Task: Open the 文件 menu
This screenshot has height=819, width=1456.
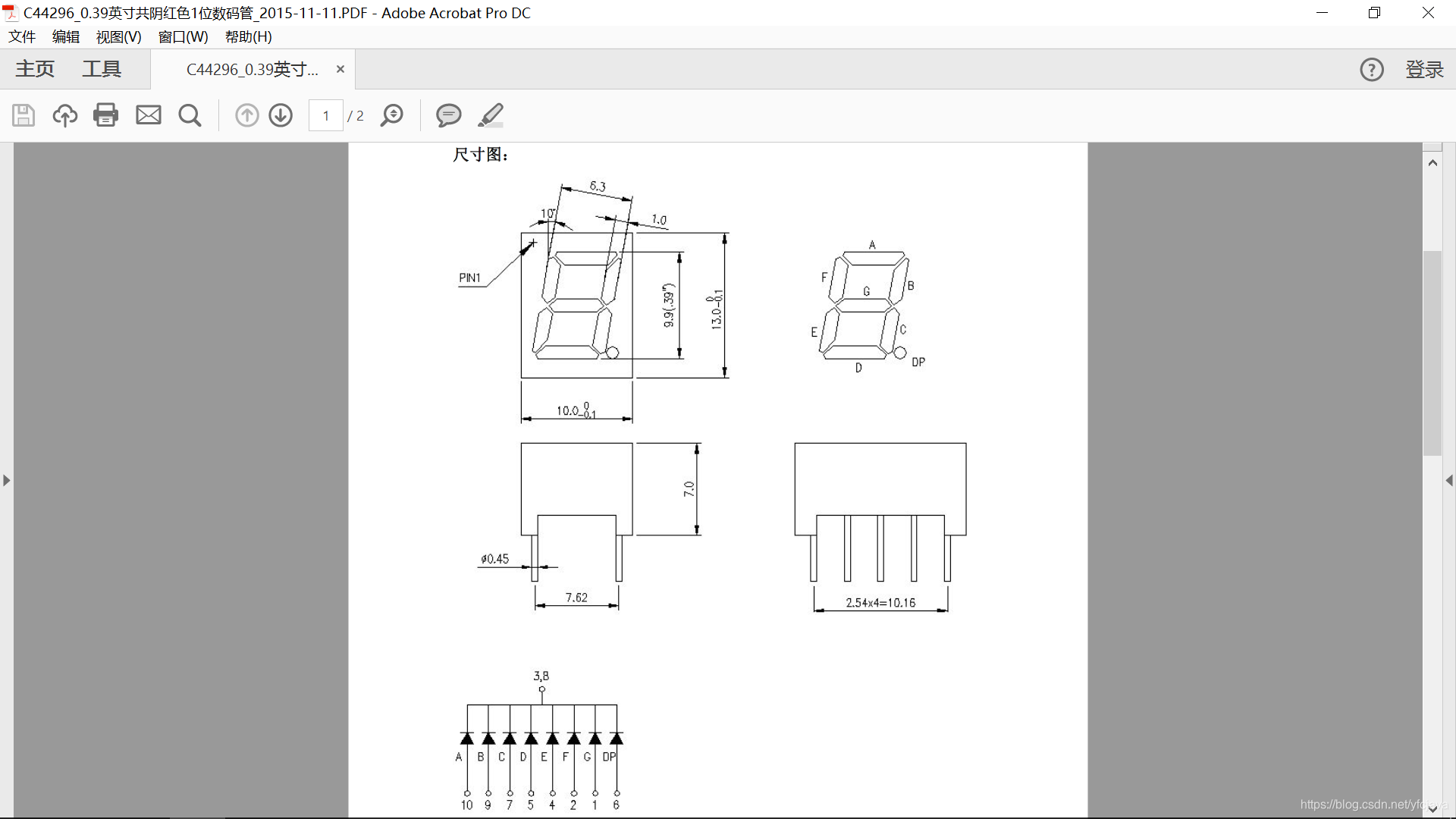Action: (x=22, y=36)
